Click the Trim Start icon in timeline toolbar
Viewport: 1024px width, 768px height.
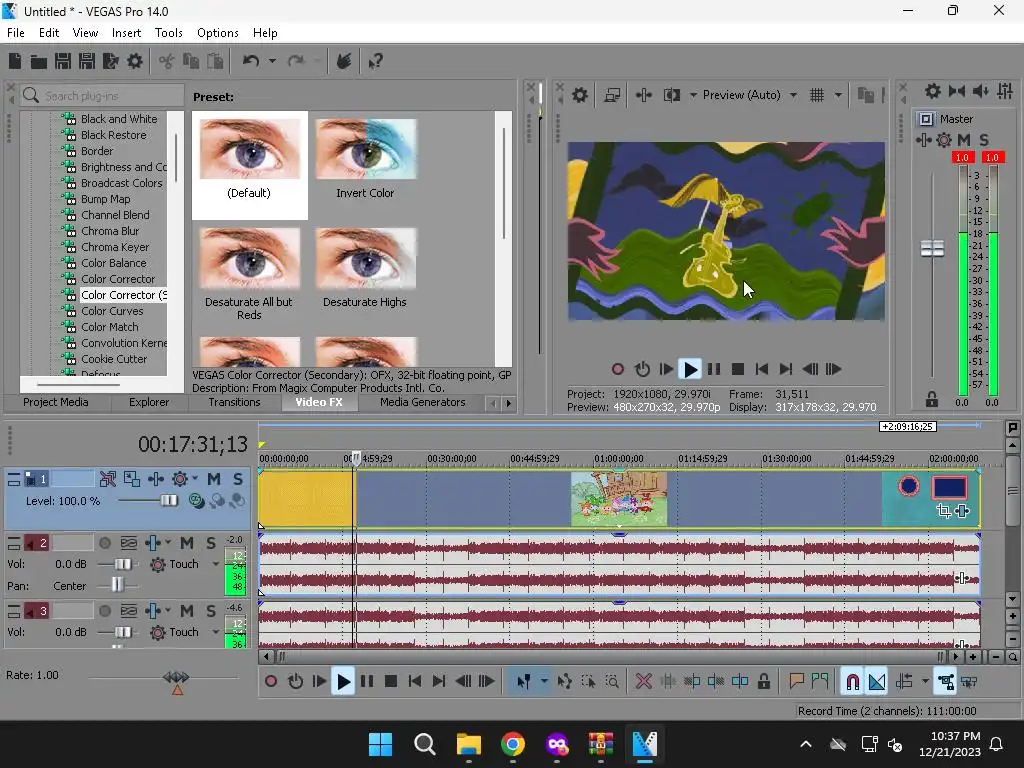[x=692, y=682]
